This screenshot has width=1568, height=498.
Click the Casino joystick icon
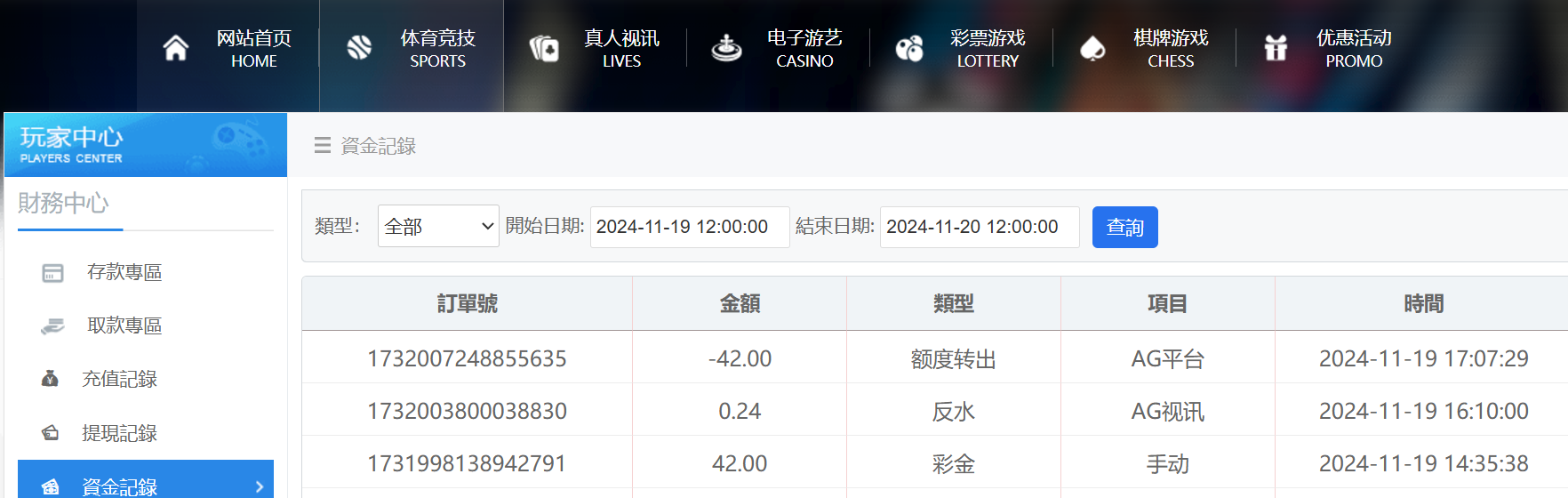(726, 48)
